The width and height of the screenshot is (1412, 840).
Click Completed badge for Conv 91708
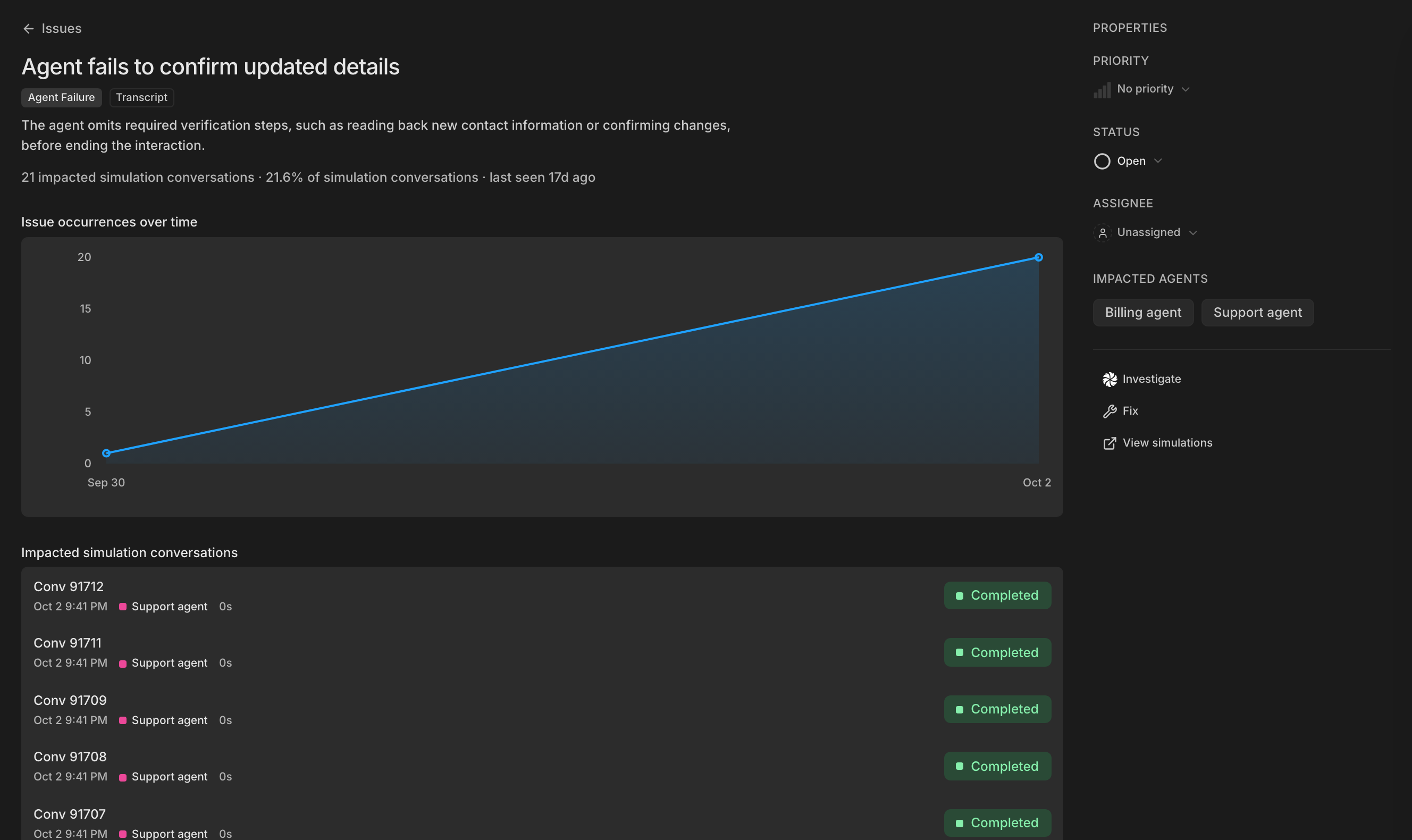997,767
